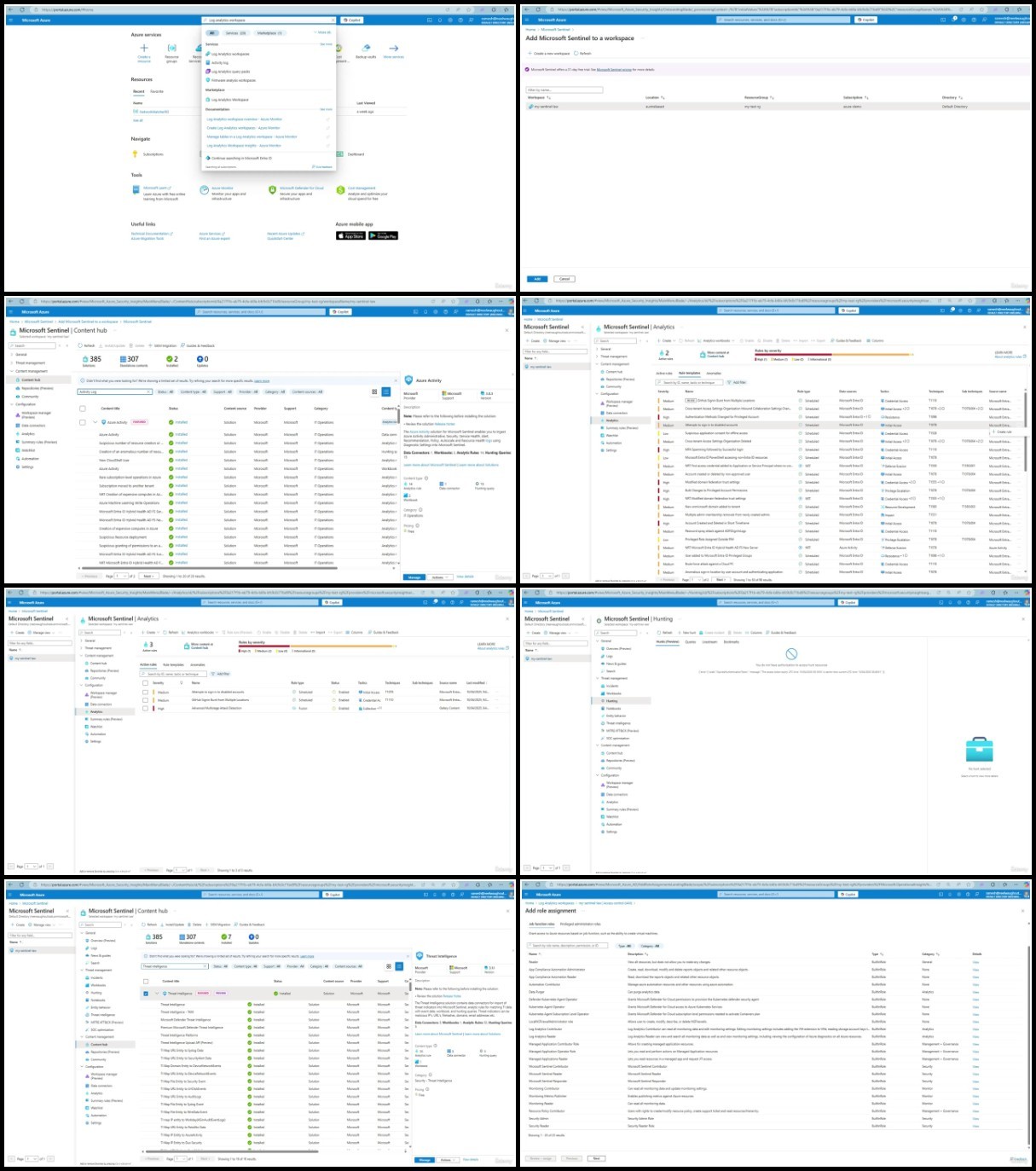
Task: Tick header checkbox in Activity Log content hub table
Action: click(83, 409)
